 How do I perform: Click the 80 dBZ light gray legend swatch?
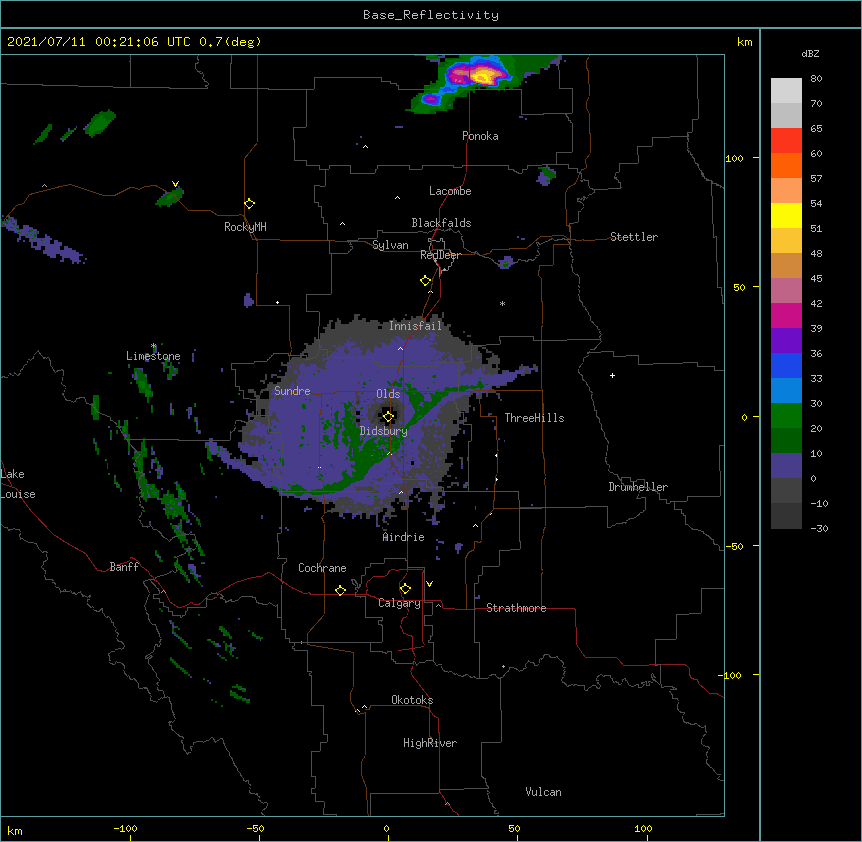(x=786, y=90)
